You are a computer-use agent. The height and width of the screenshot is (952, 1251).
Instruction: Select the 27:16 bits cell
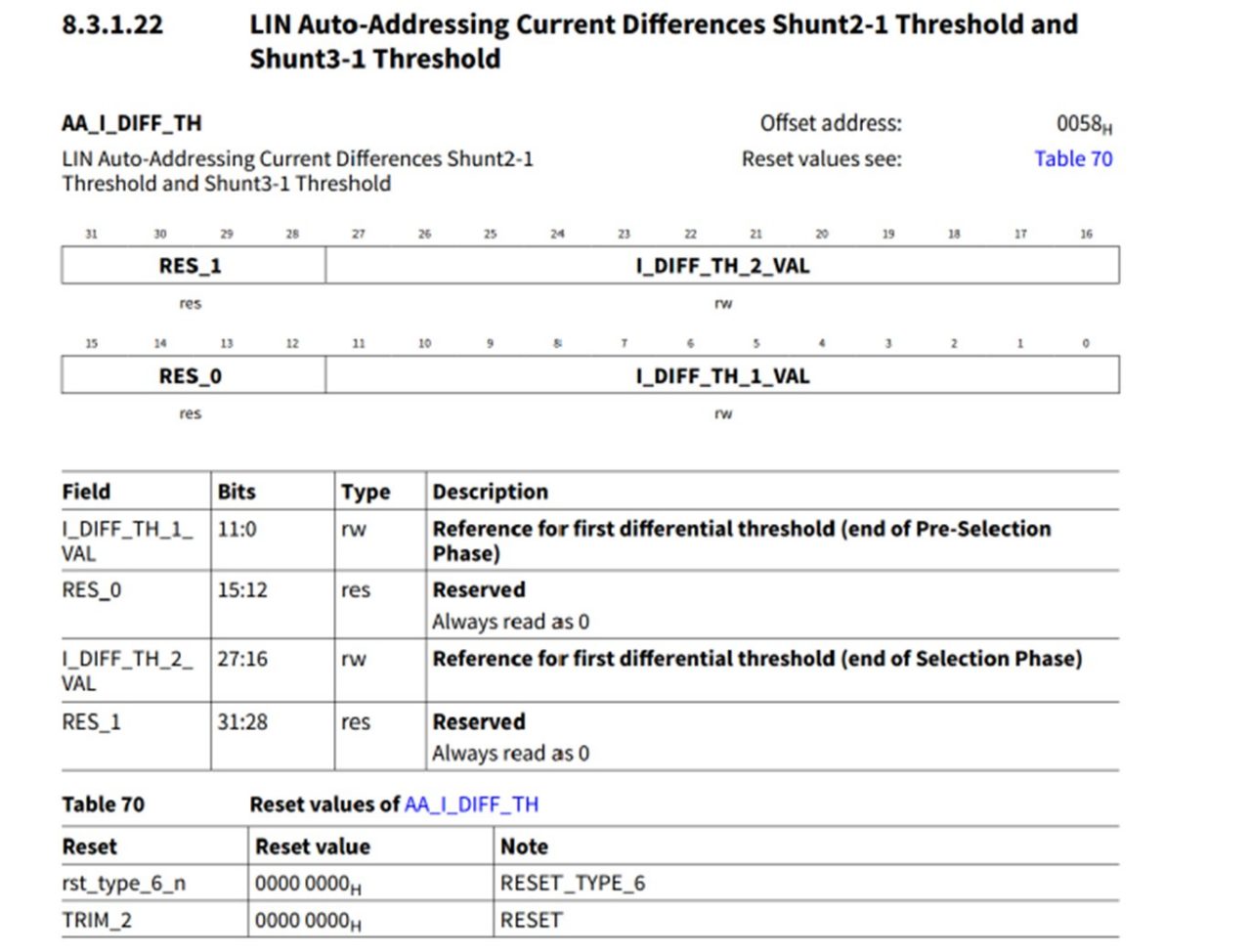273,671
